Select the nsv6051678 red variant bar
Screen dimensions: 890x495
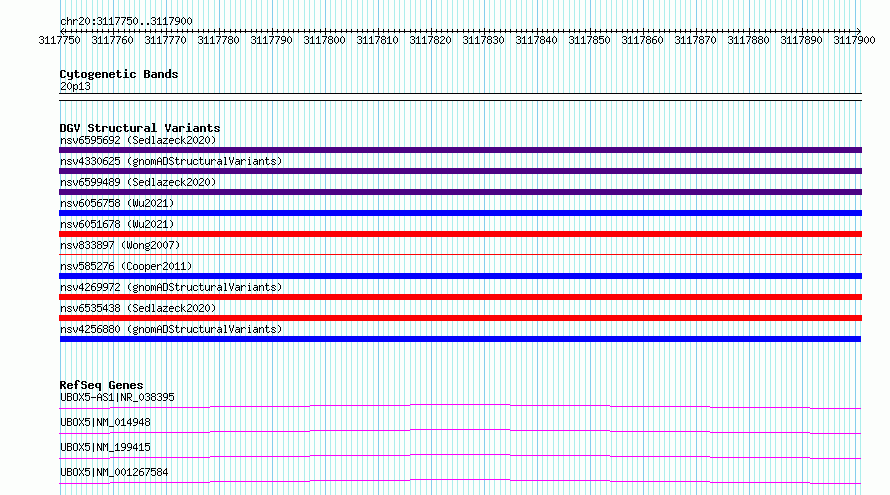[x=460, y=234]
